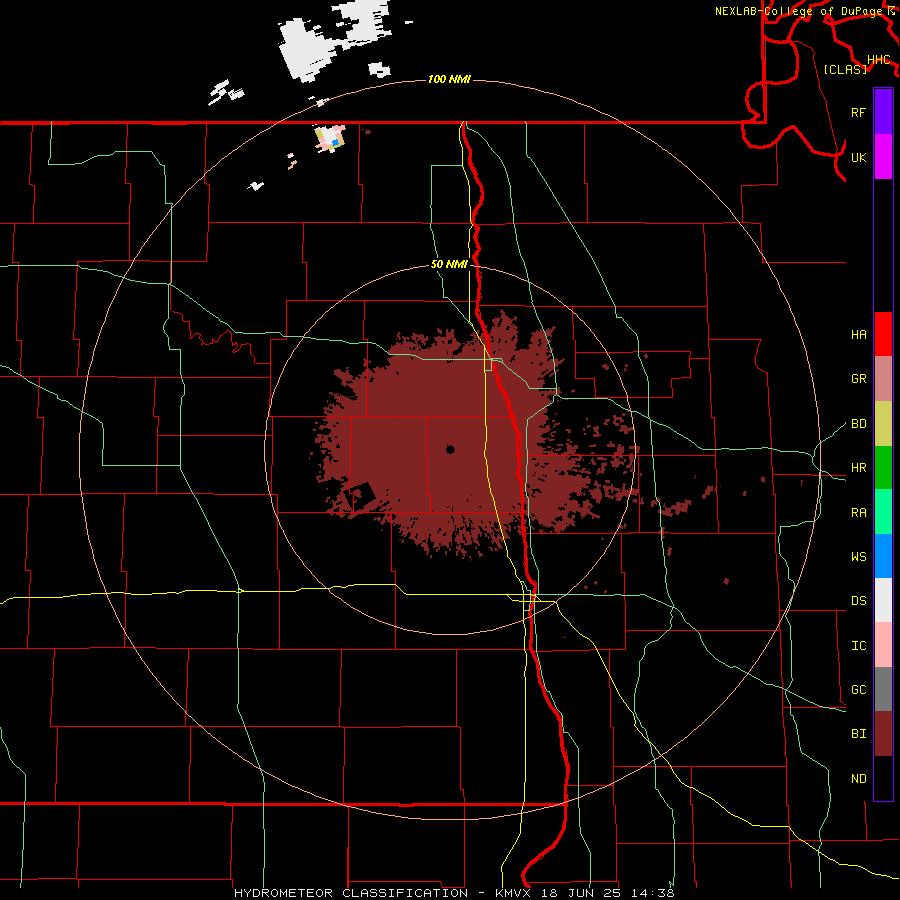This screenshot has width=900, height=900.
Task: Click the [CLAS] label
Action: pyautogui.click(x=845, y=69)
